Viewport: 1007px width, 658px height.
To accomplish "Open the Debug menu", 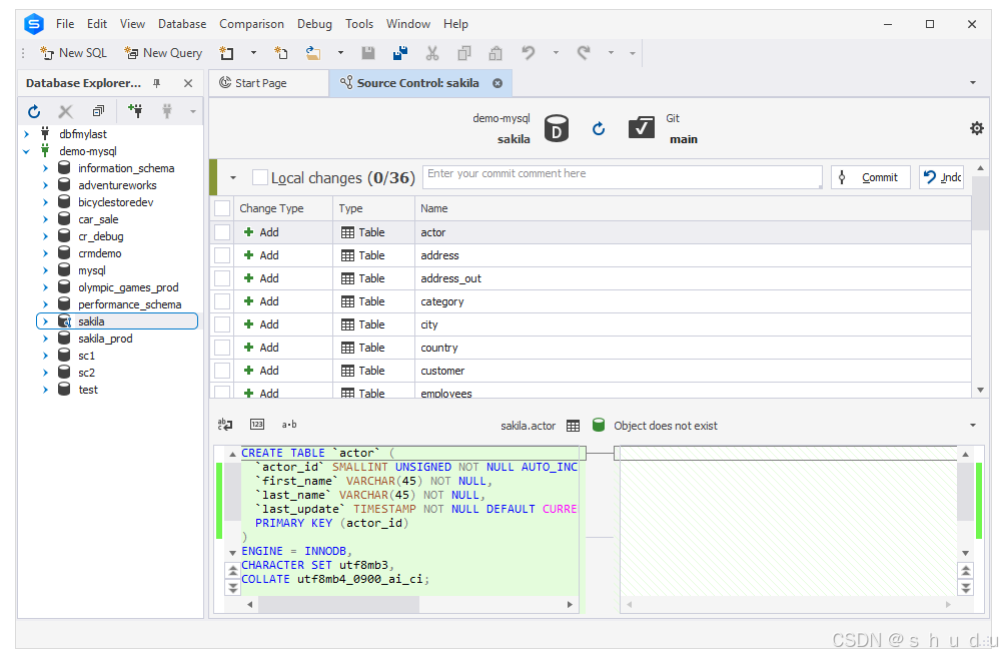I will click(x=314, y=24).
